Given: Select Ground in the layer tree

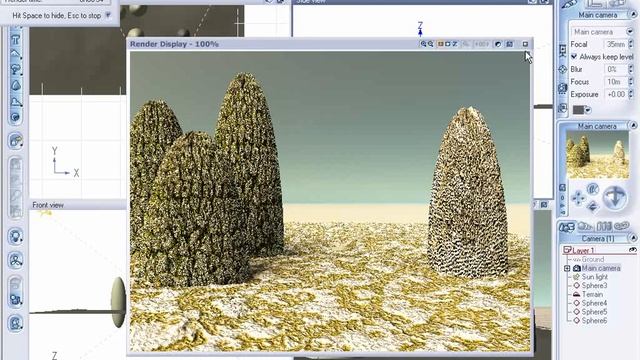Looking at the screenshot, I should (592, 259).
